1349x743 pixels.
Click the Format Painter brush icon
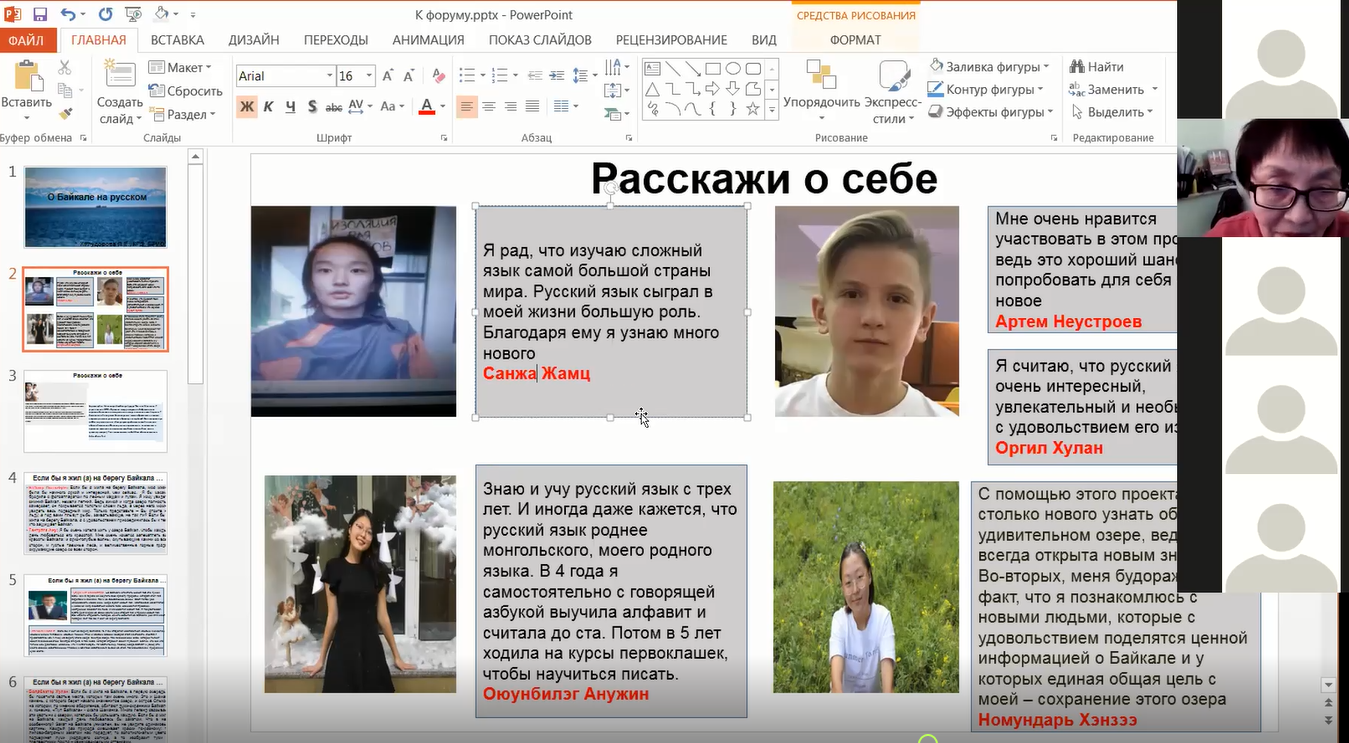(65, 114)
